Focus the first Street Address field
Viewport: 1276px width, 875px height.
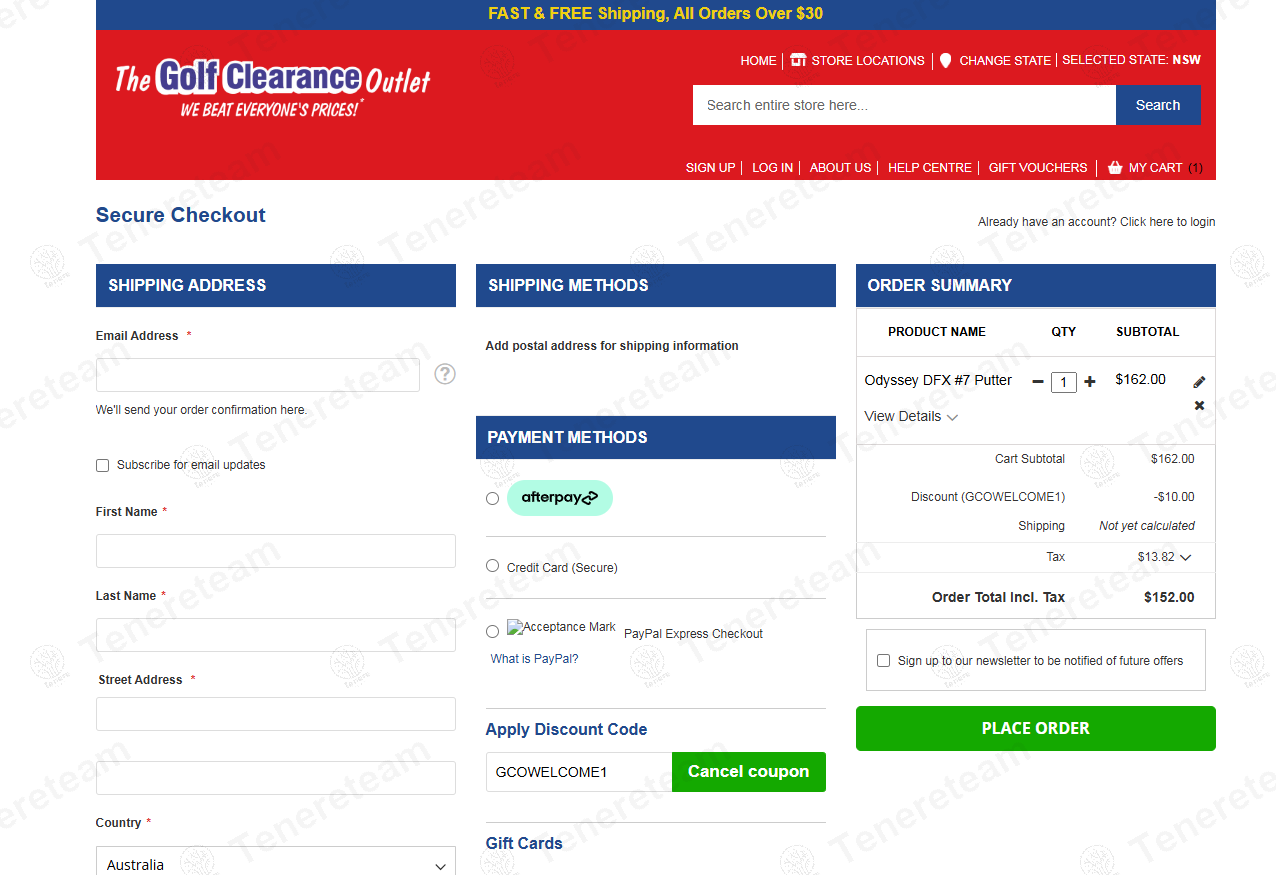276,714
